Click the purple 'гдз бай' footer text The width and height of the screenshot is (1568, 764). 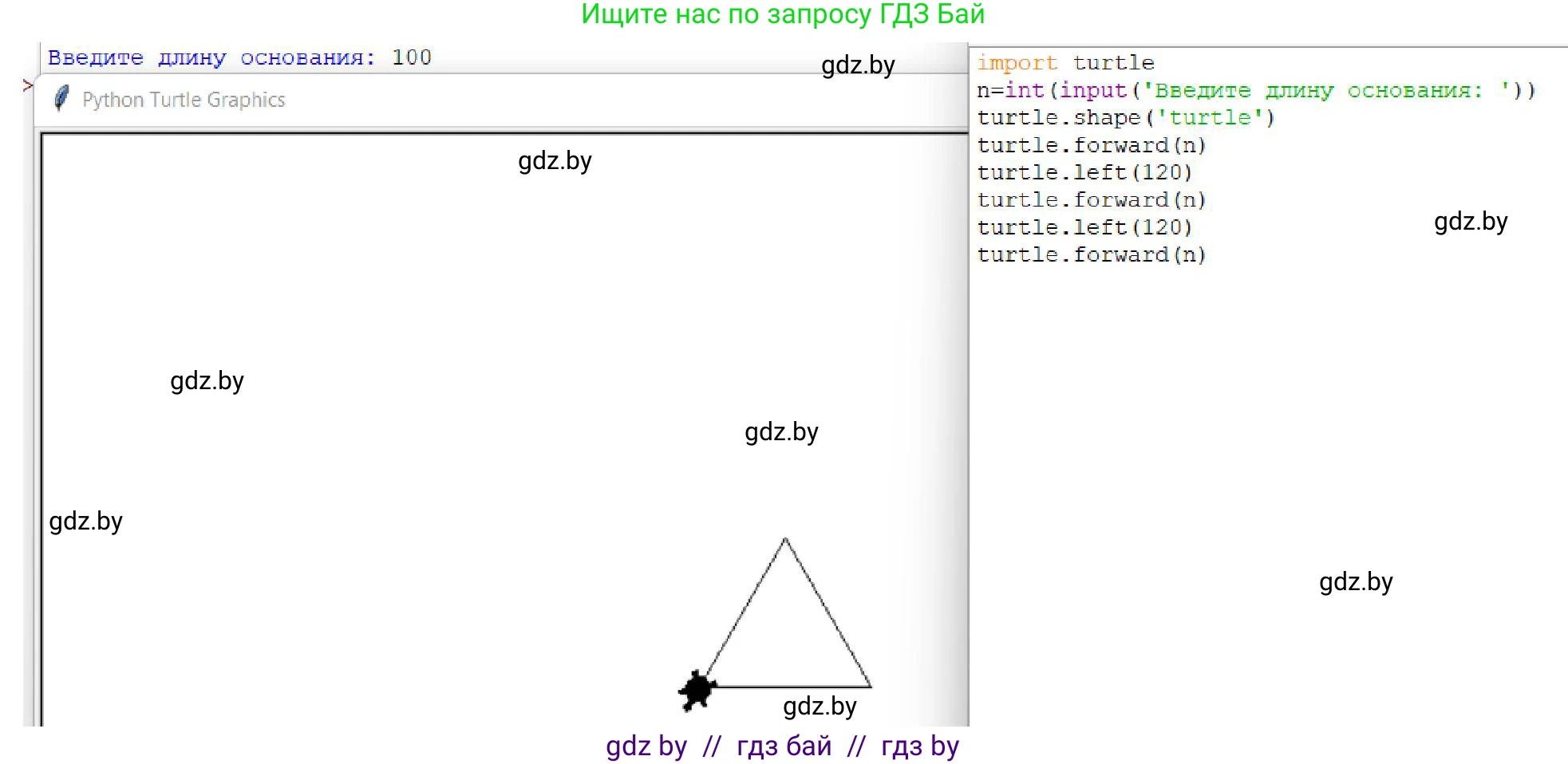[x=784, y=746]
